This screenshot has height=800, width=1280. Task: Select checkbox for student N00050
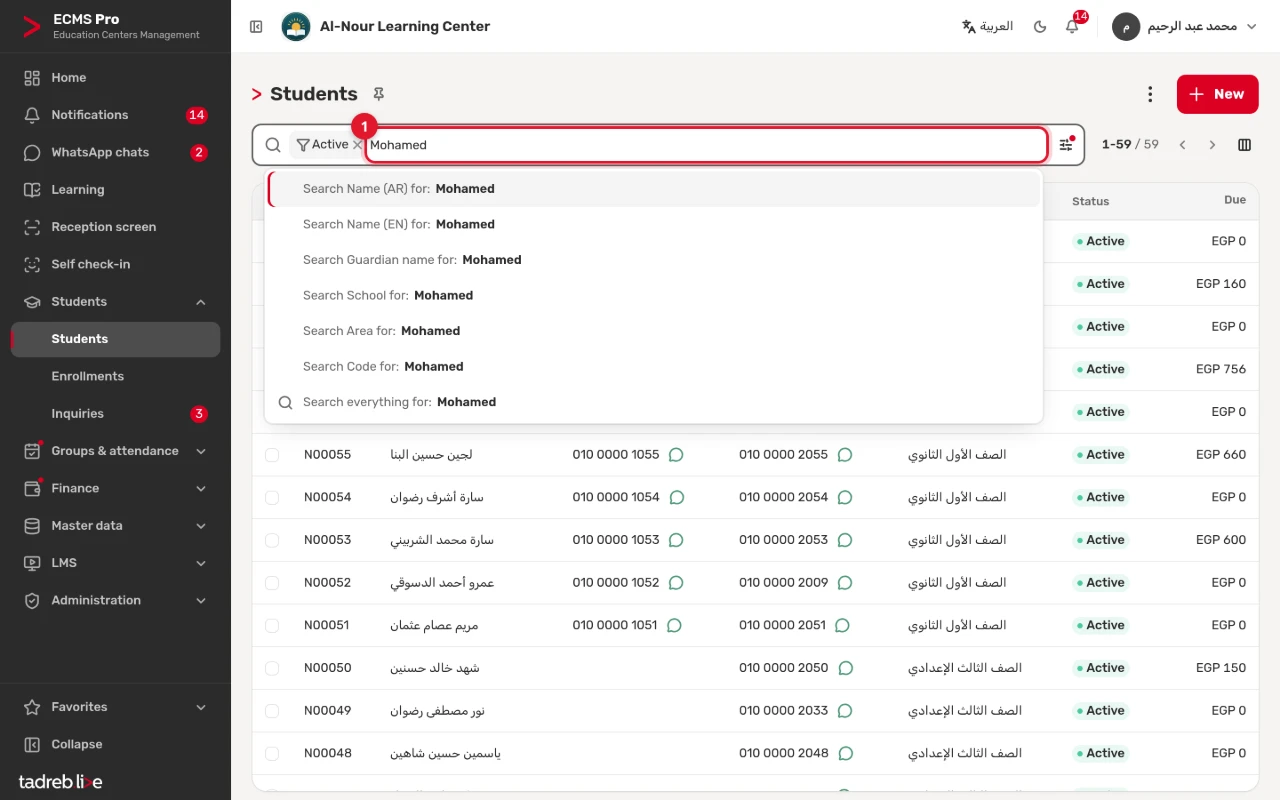coord(272,668)
